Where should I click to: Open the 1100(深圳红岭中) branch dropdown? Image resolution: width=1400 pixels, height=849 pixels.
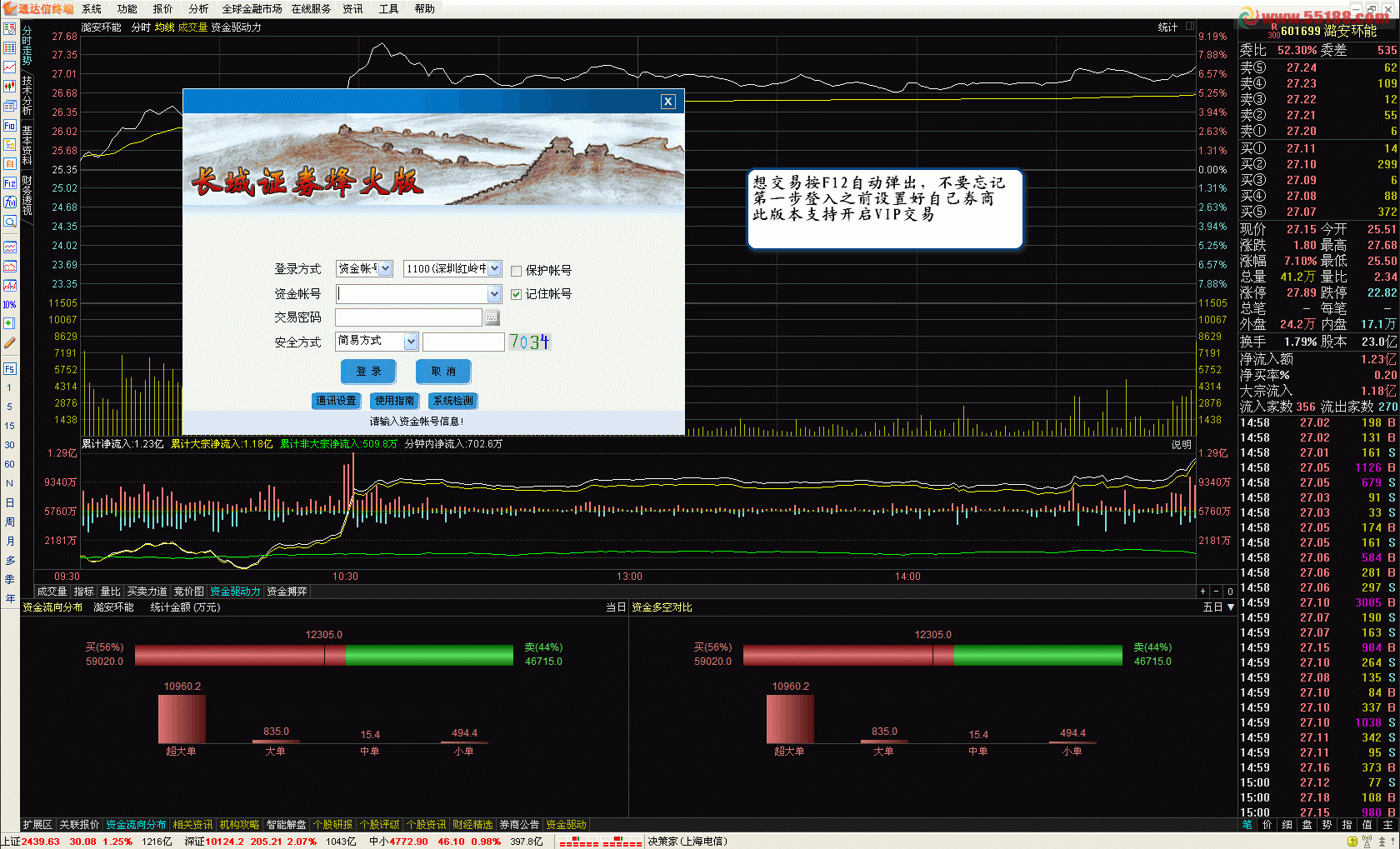(452, 268)
